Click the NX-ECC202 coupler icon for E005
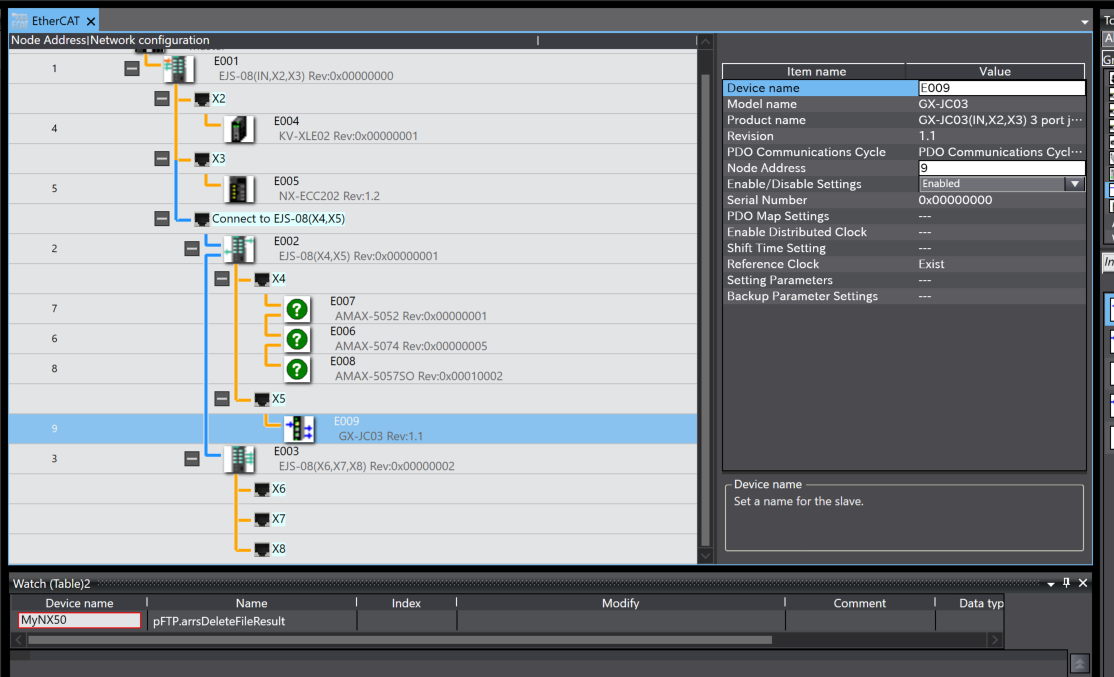 tap(239, 189)
